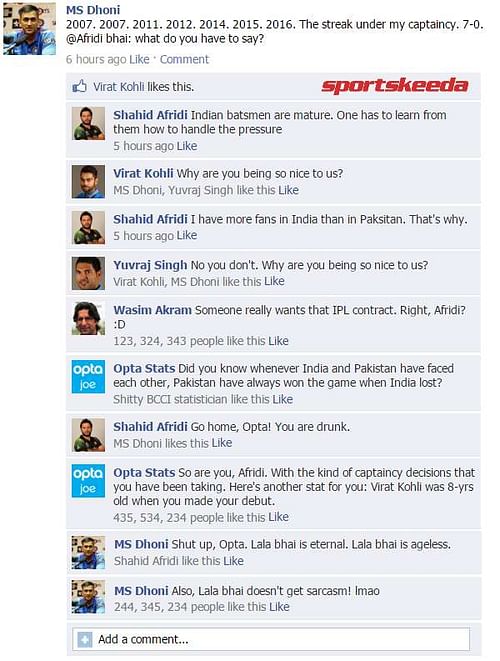Screen dimensions: 500x661
Task: Like the 'Lala bhai is eternal' comment
Action: (234, 561)
